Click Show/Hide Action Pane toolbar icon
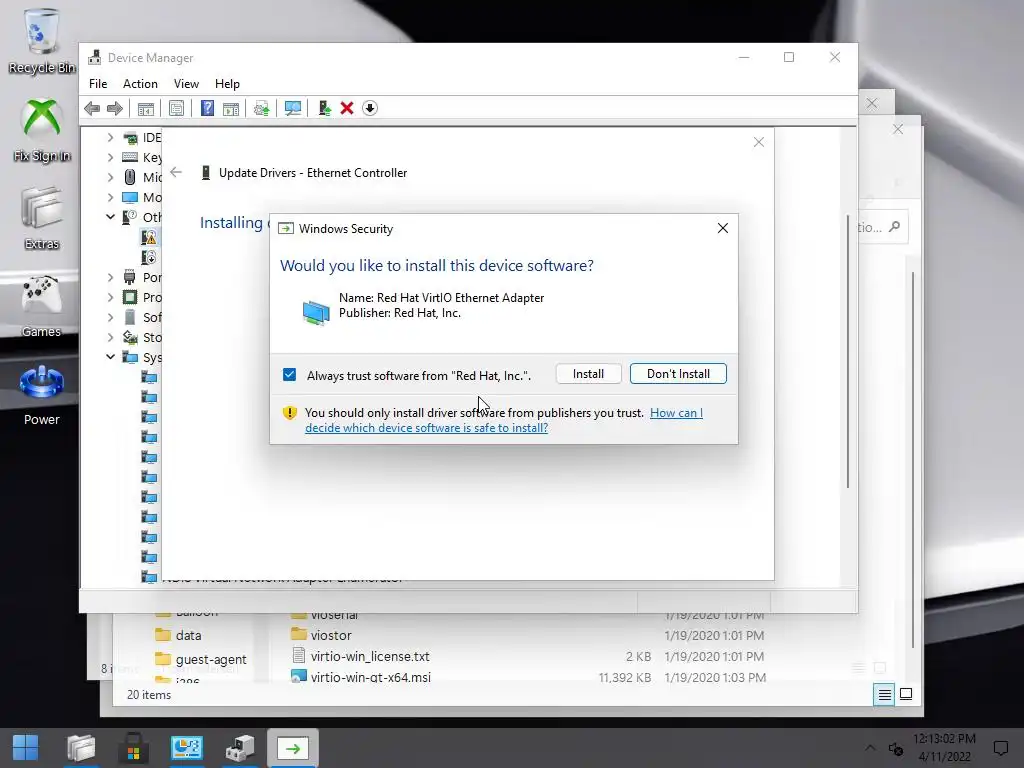 coord(231,108)
